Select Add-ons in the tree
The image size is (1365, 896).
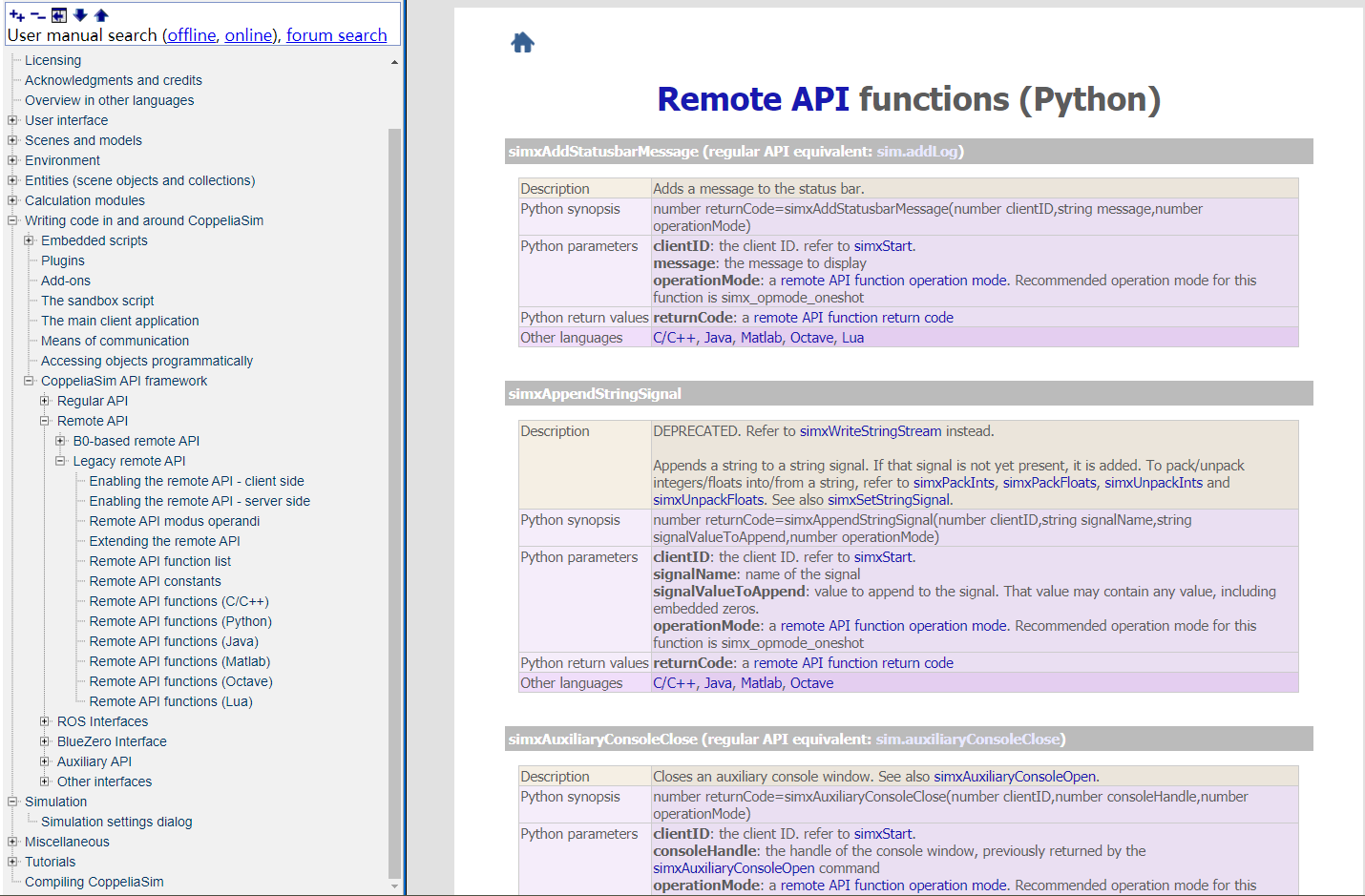(x=66, y=281)
